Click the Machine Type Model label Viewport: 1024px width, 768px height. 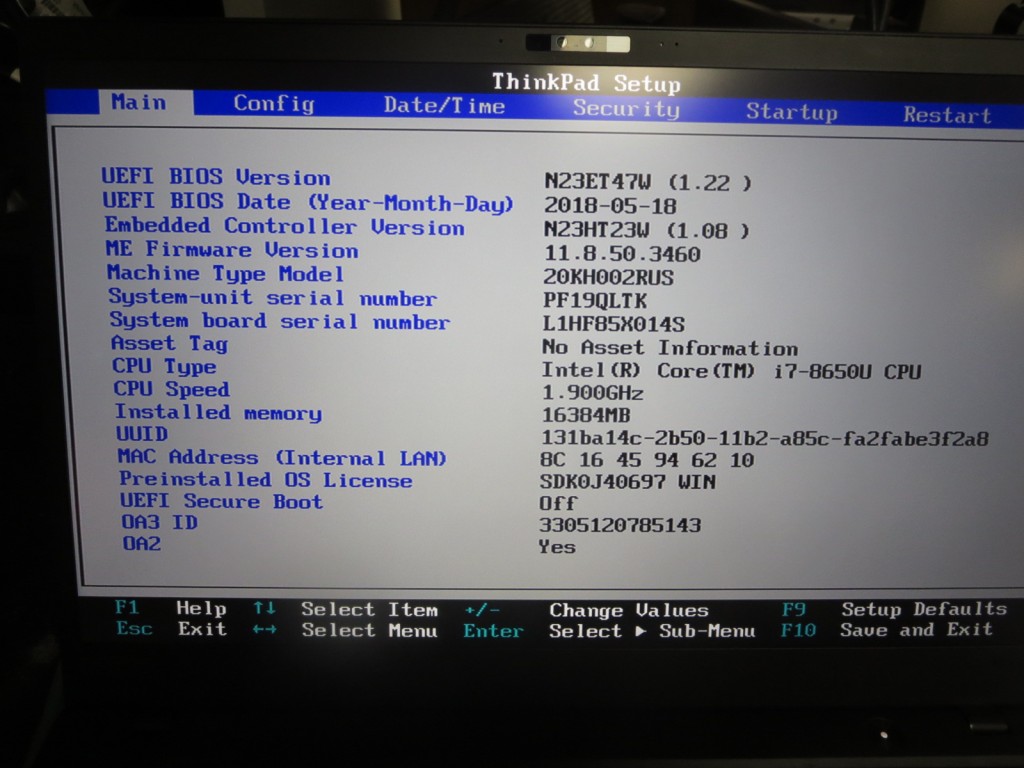click(x=225, y=273)
